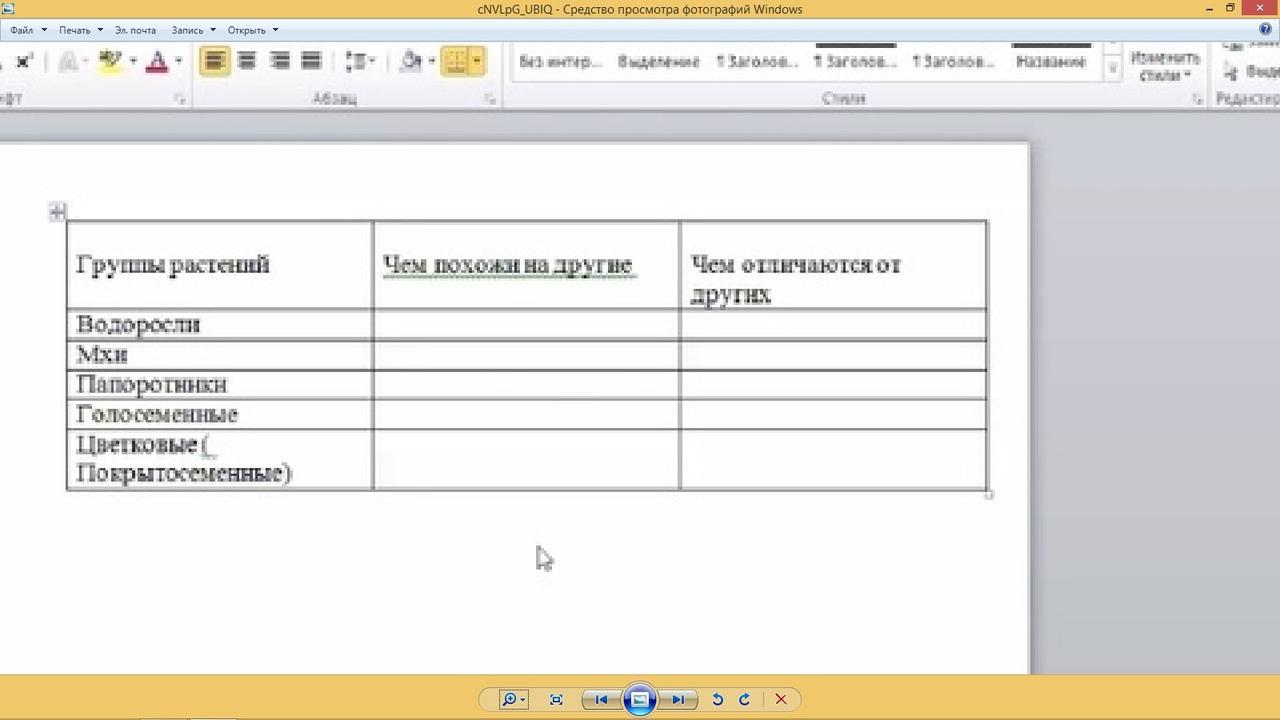Expand the Запись dropdown arrow
1280x720 pixels.
[213, 30]
